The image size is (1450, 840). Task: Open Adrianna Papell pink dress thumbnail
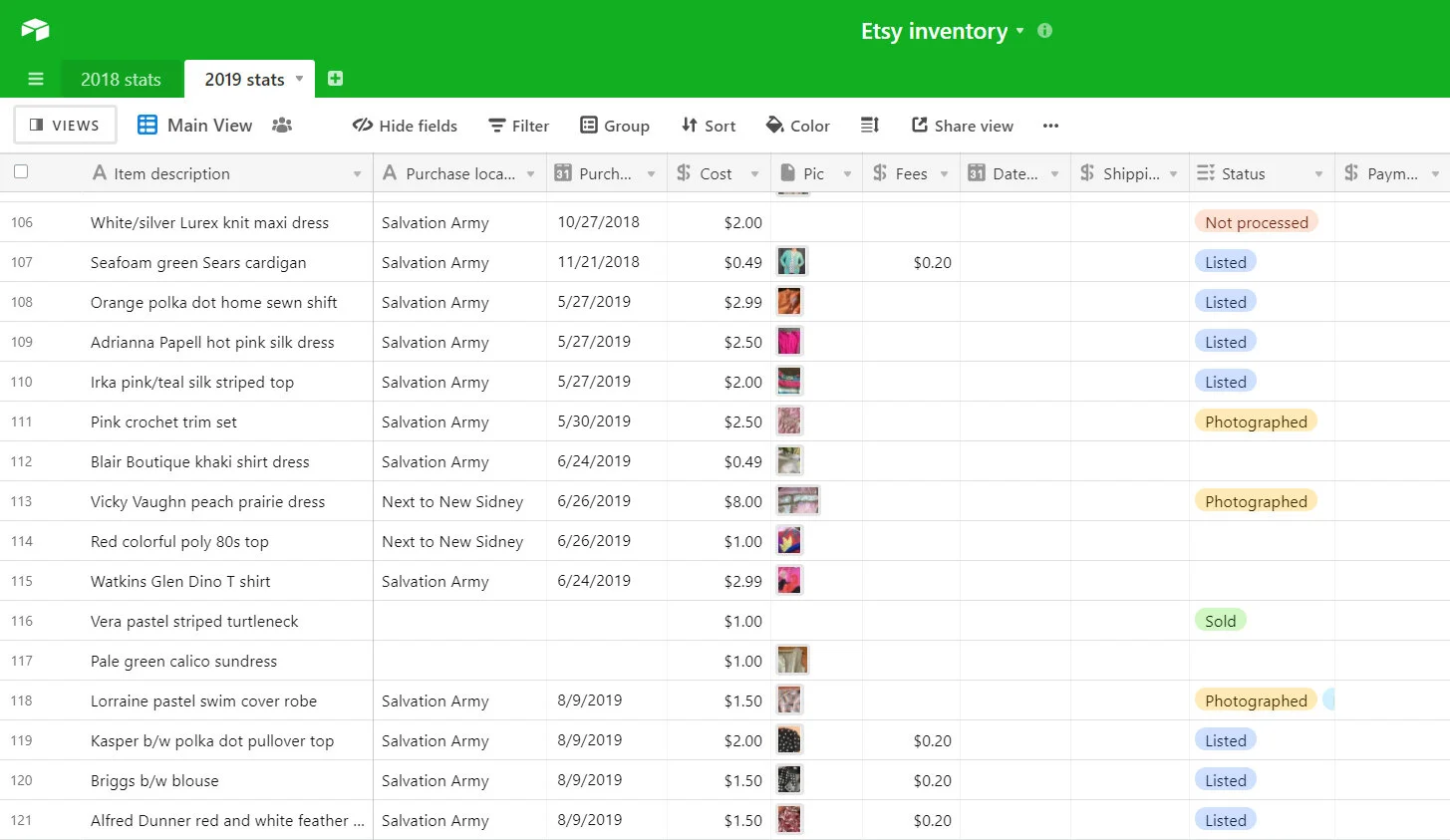tap(789, 341)
